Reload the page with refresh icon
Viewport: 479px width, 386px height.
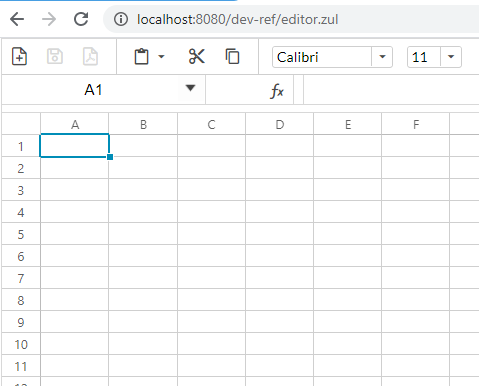tap(81, 19)
